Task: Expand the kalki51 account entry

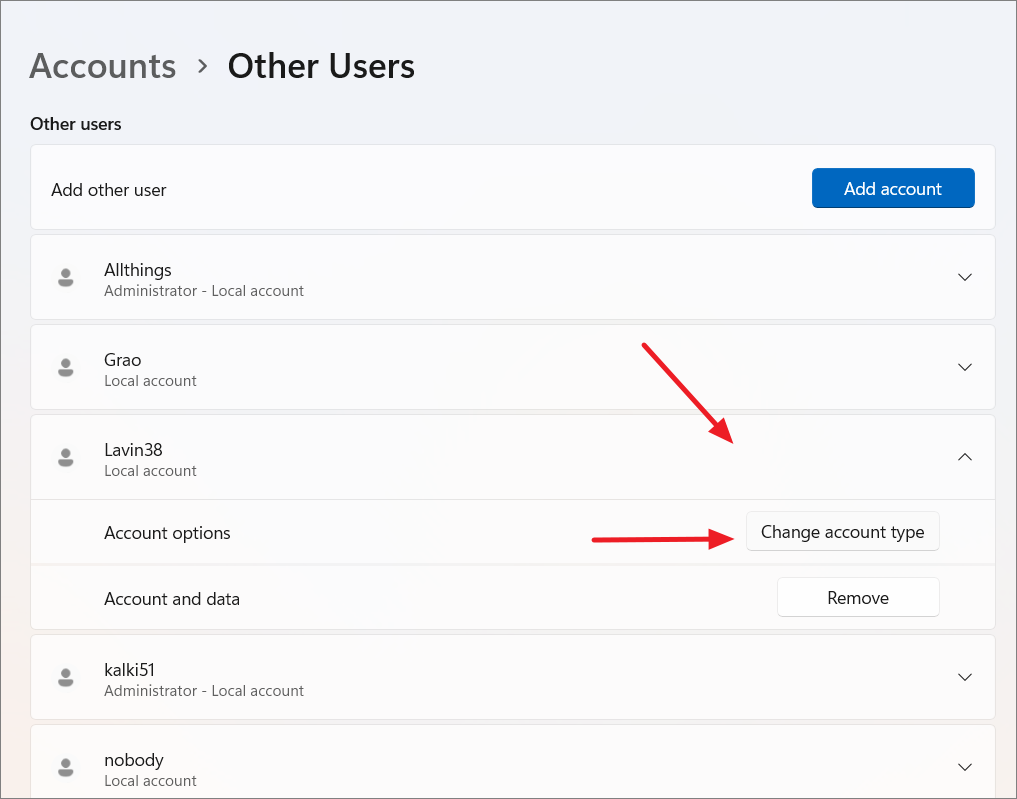Action: point(964,677)
